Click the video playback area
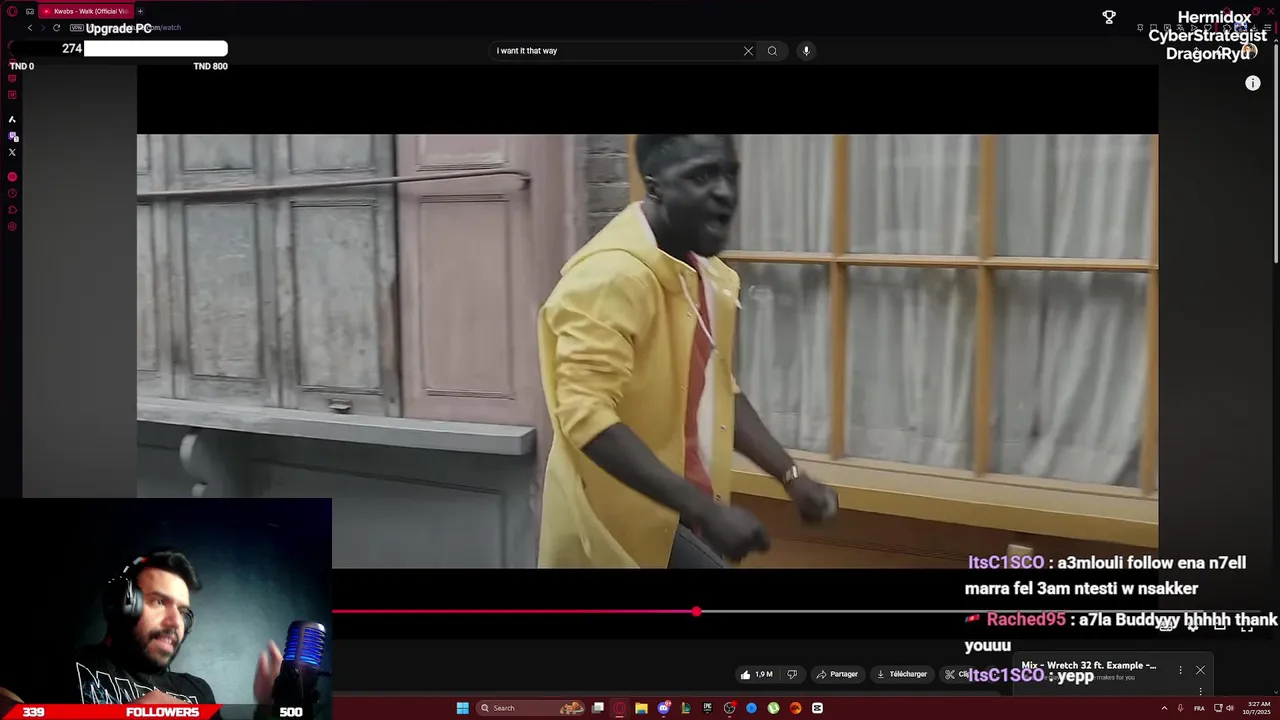 pos(647,351)
